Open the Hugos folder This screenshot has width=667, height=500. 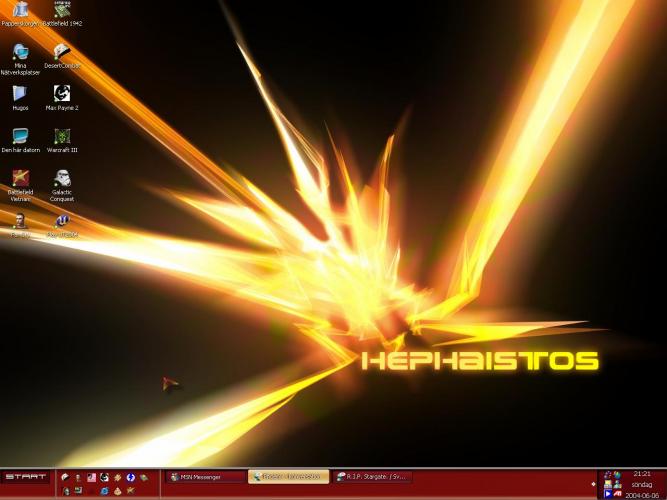(20, 94)
